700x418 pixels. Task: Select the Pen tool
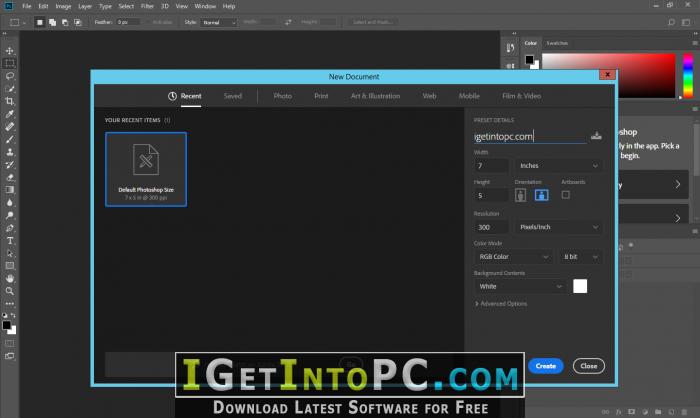point(9,228)
